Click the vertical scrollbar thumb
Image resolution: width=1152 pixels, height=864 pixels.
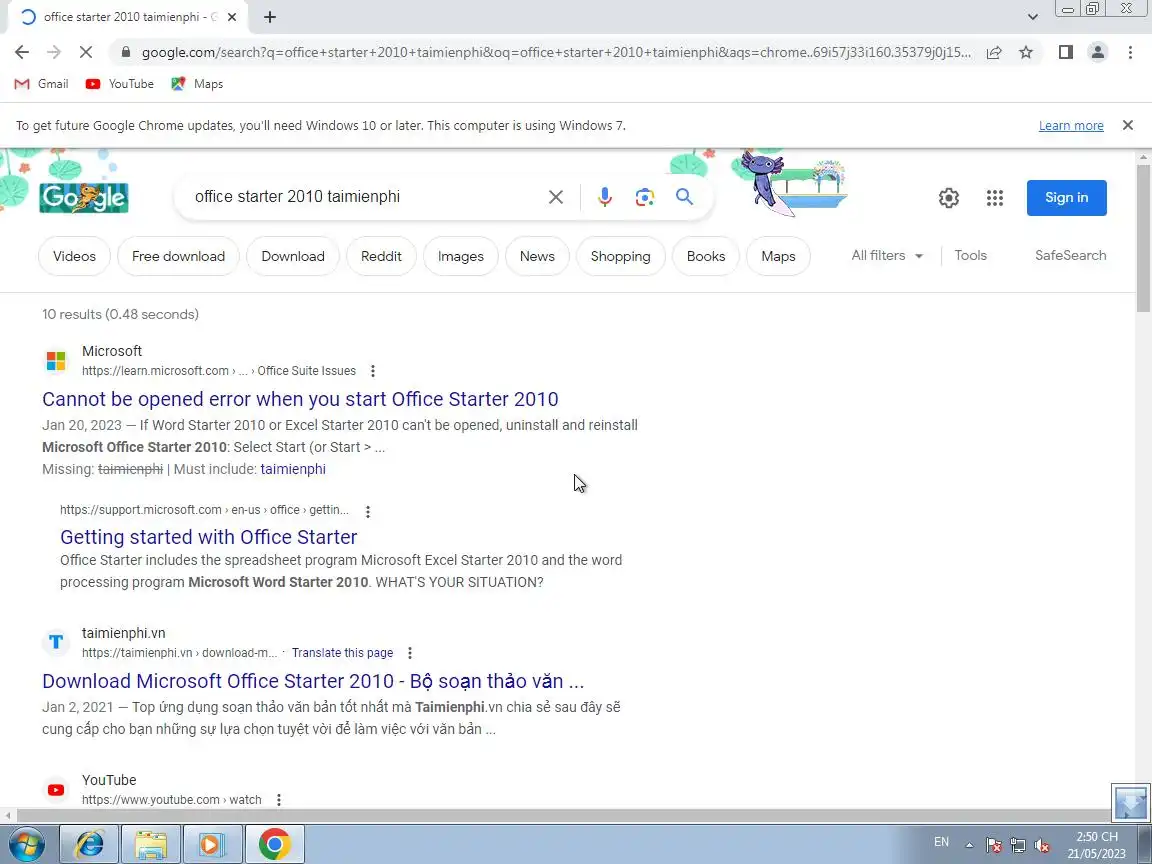(x=1143, y=239)
